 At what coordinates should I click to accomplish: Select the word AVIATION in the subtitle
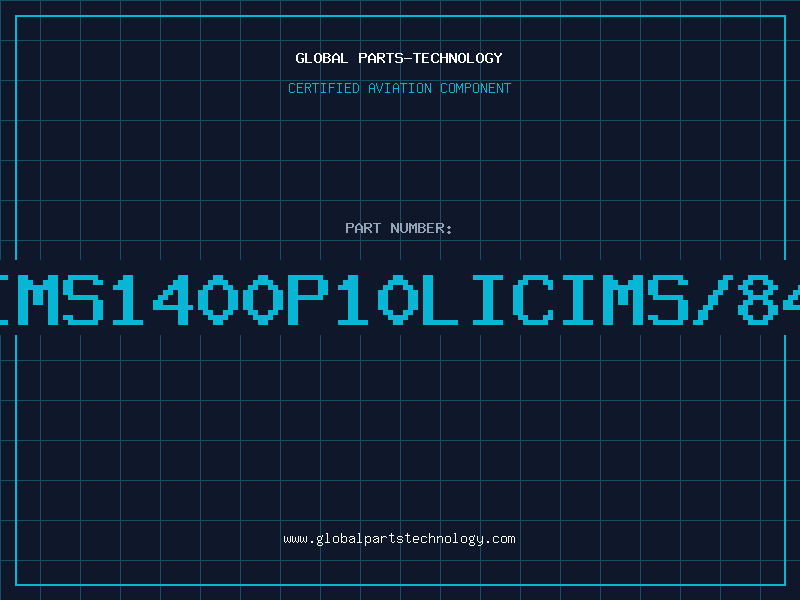(400, 88)
